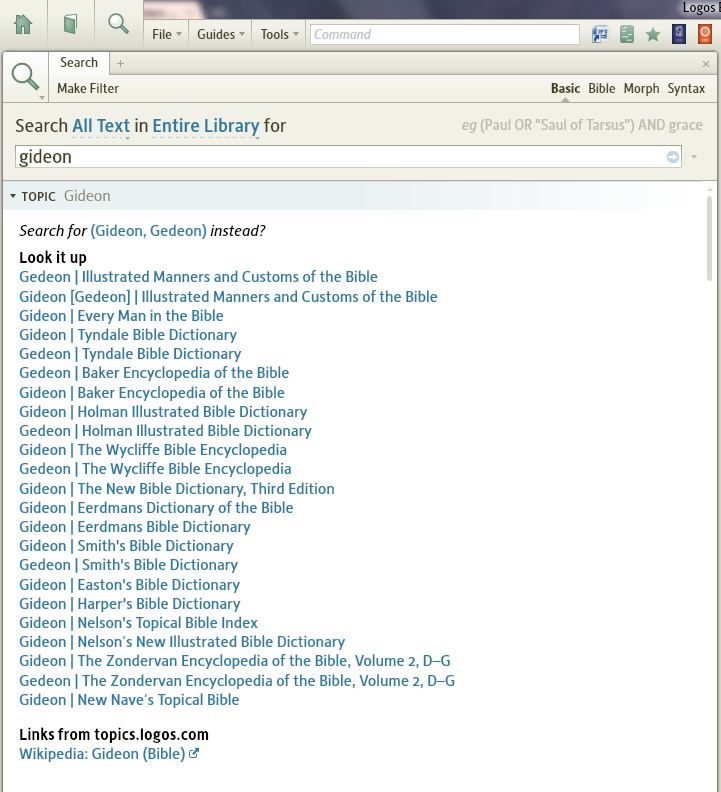The width and height of the screenshot is (721, 792).
Task: Search for (Gideon, Gedeon) instead
Action: coord(149,231)
